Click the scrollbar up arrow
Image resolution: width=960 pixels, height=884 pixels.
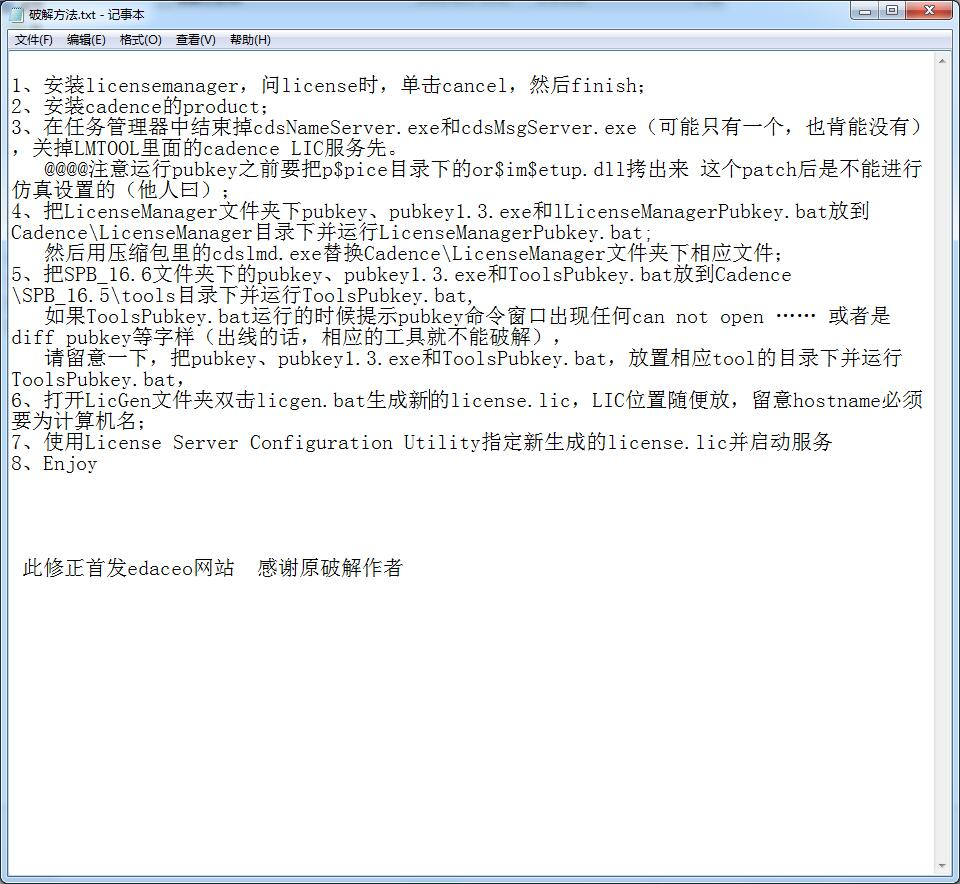[942, 61]
